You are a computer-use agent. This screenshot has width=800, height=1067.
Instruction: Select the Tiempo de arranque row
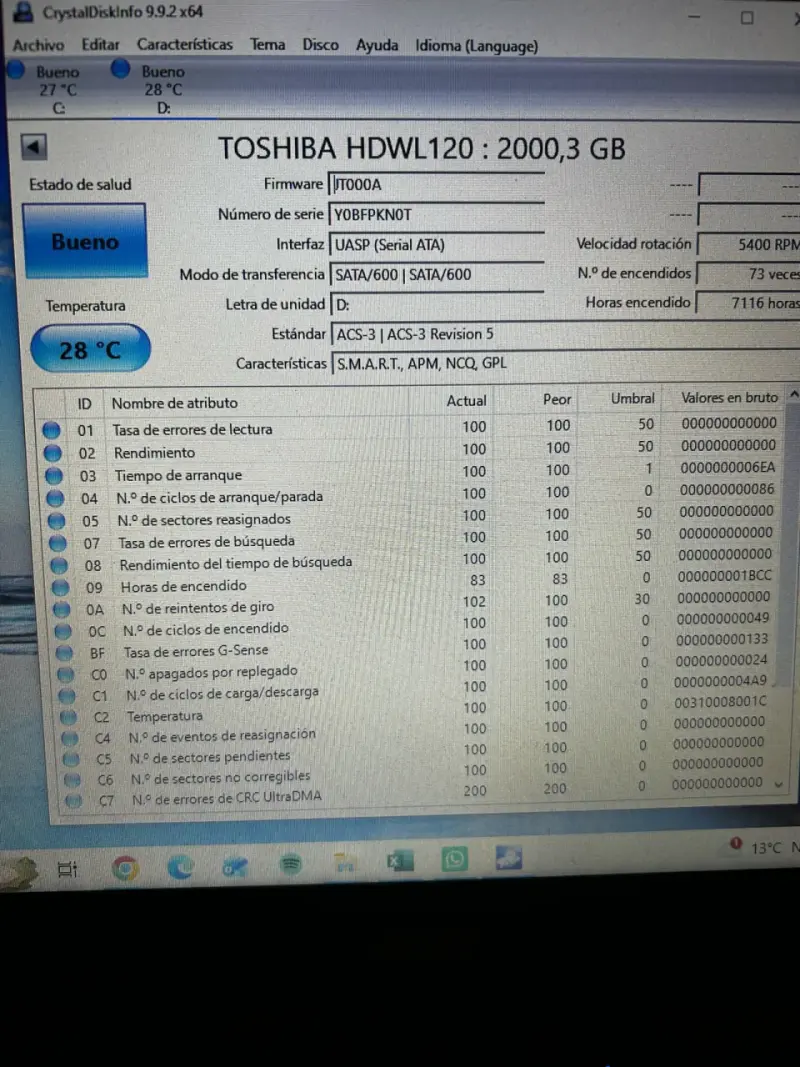pyautogui.click(x=412, y=472)
